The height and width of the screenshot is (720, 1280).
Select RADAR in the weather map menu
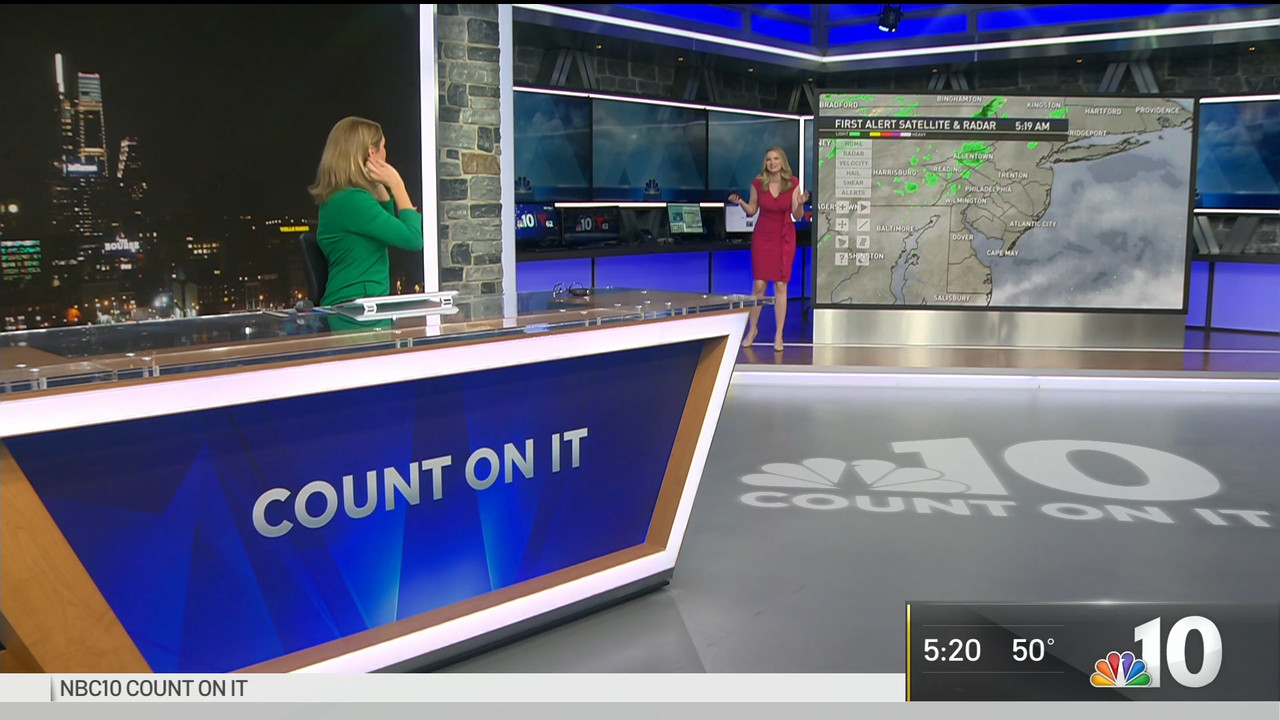[854, 154]
